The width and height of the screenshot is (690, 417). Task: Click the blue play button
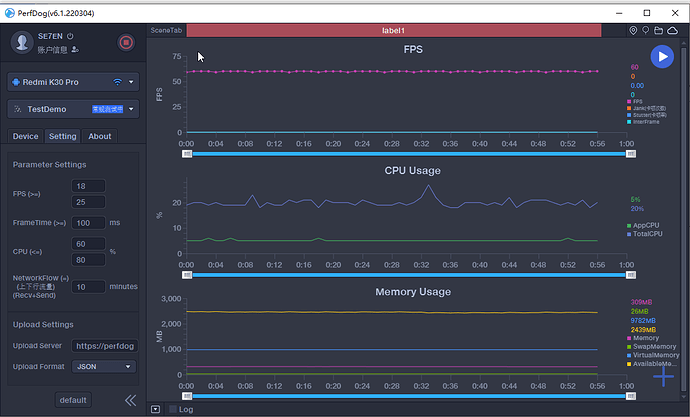click(x=662, y=57)
